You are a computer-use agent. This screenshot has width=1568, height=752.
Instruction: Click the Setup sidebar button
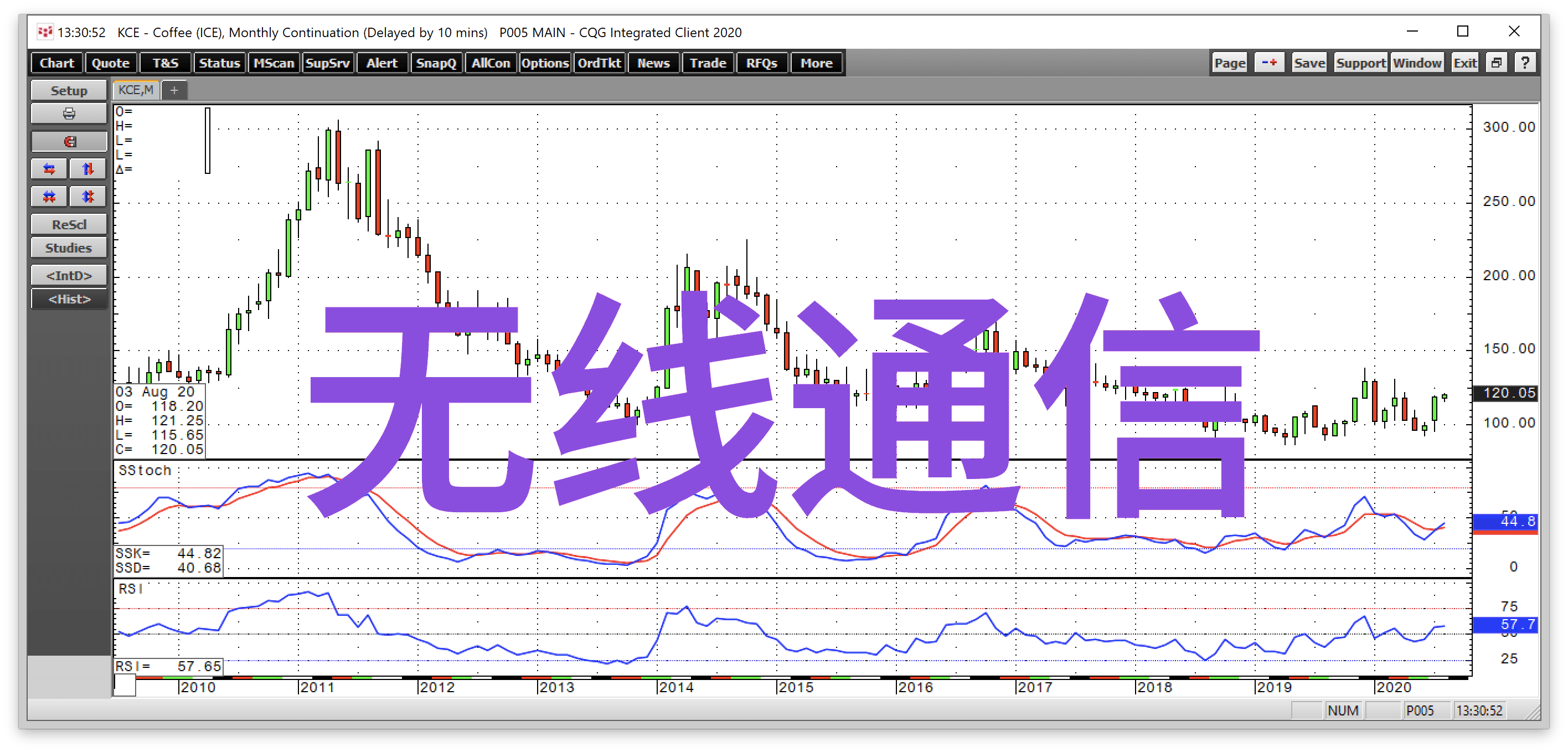69,90
